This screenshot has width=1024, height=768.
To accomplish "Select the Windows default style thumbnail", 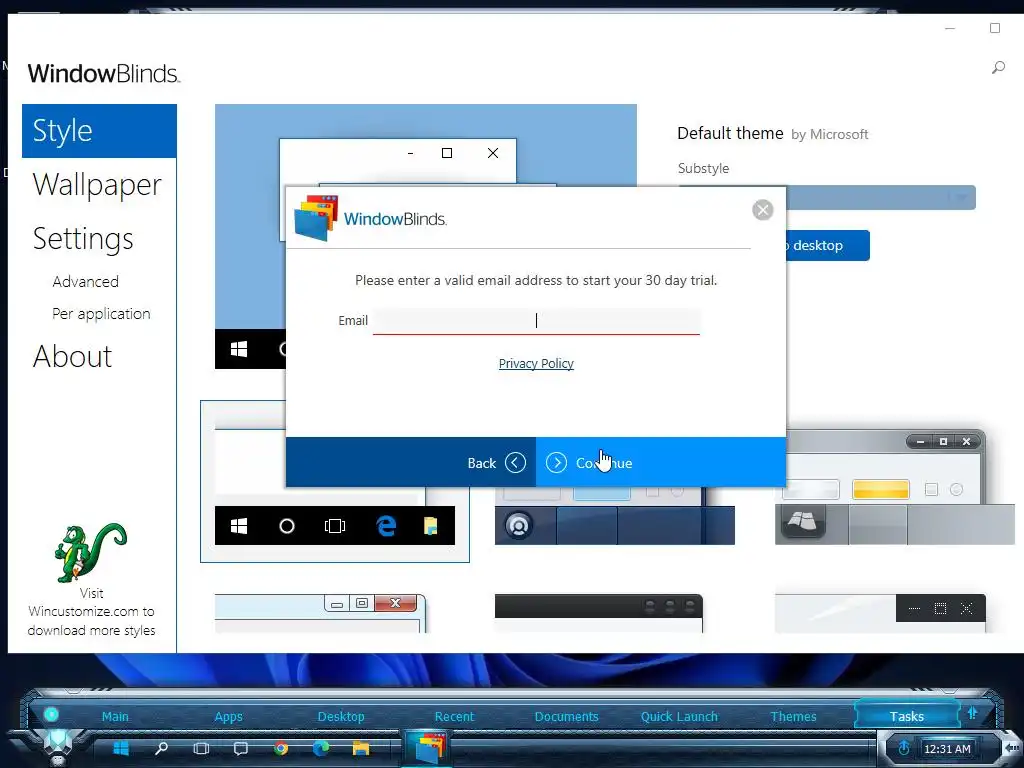I will 335,481.
